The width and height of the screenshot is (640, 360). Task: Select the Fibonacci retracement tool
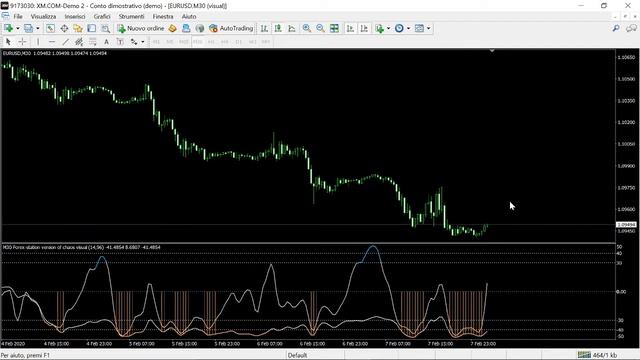[x=93, y=42]
